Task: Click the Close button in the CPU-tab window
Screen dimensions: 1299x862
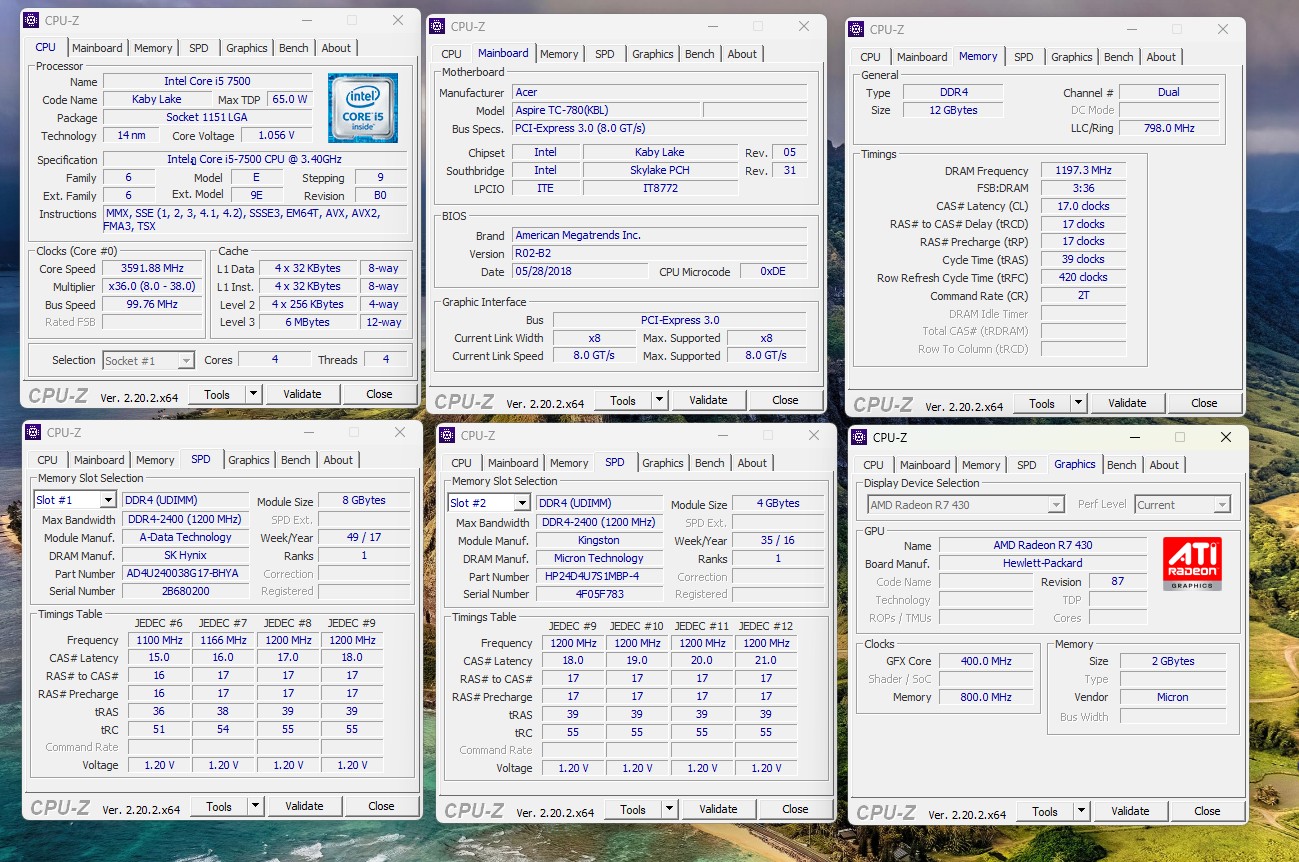Action: pos(379,394)
